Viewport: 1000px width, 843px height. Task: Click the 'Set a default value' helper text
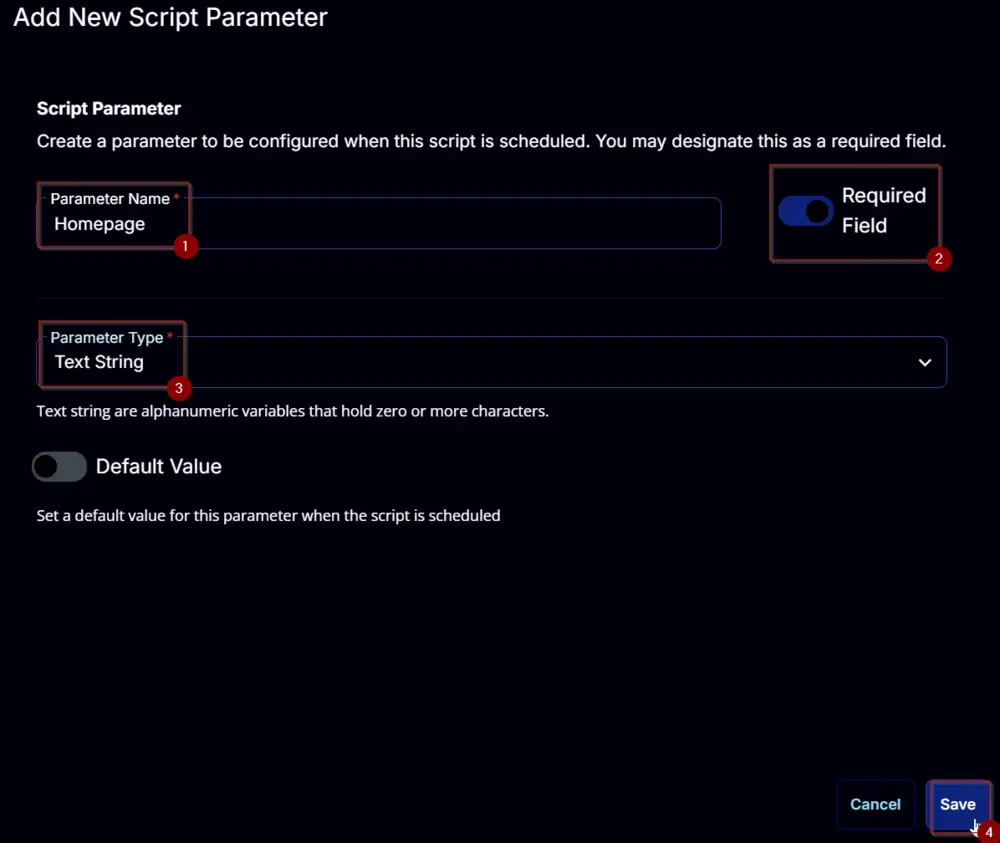tap(268, 516)
